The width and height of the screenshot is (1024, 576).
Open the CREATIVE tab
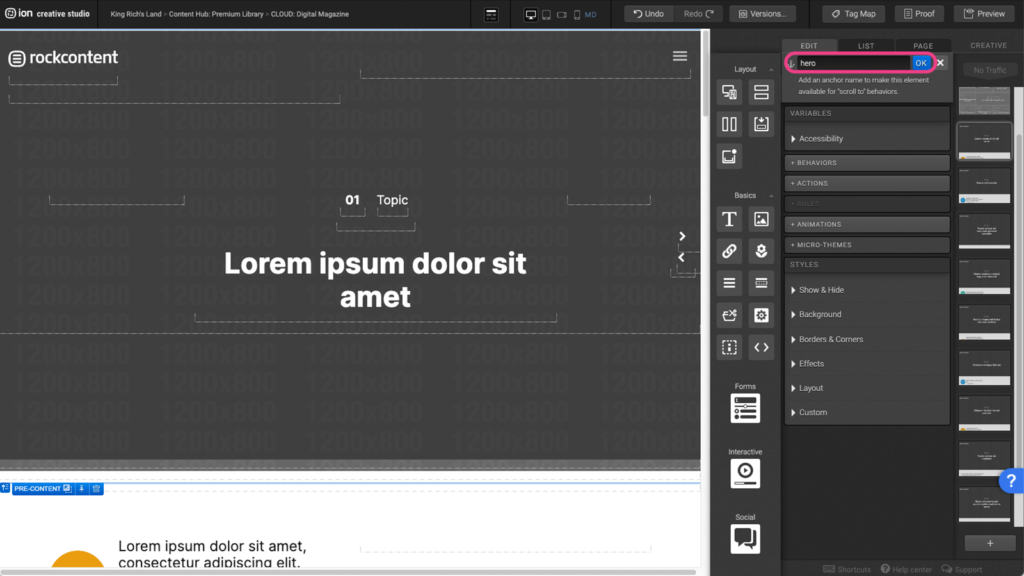[988, 46]
